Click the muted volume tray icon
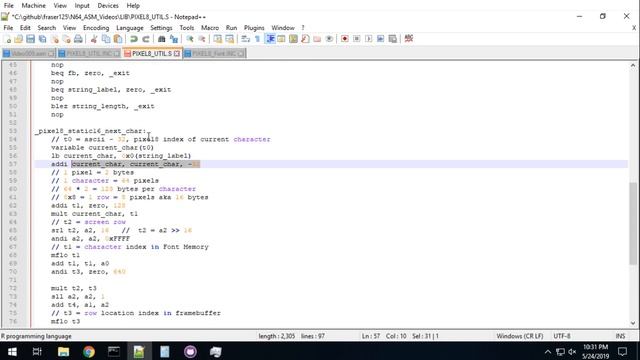The width and height of the screenshot is (640, 360). pyautogui.click(x=572, y=351)
